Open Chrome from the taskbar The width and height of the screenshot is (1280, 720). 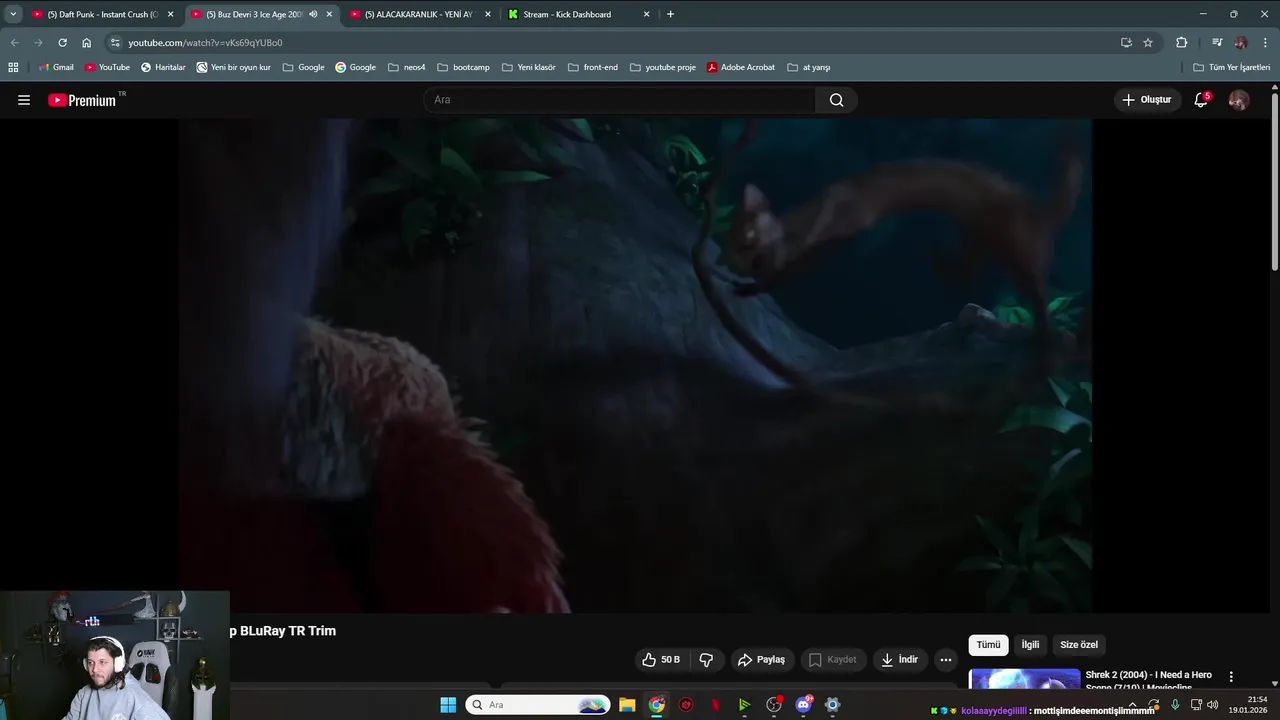pos(656,705)
